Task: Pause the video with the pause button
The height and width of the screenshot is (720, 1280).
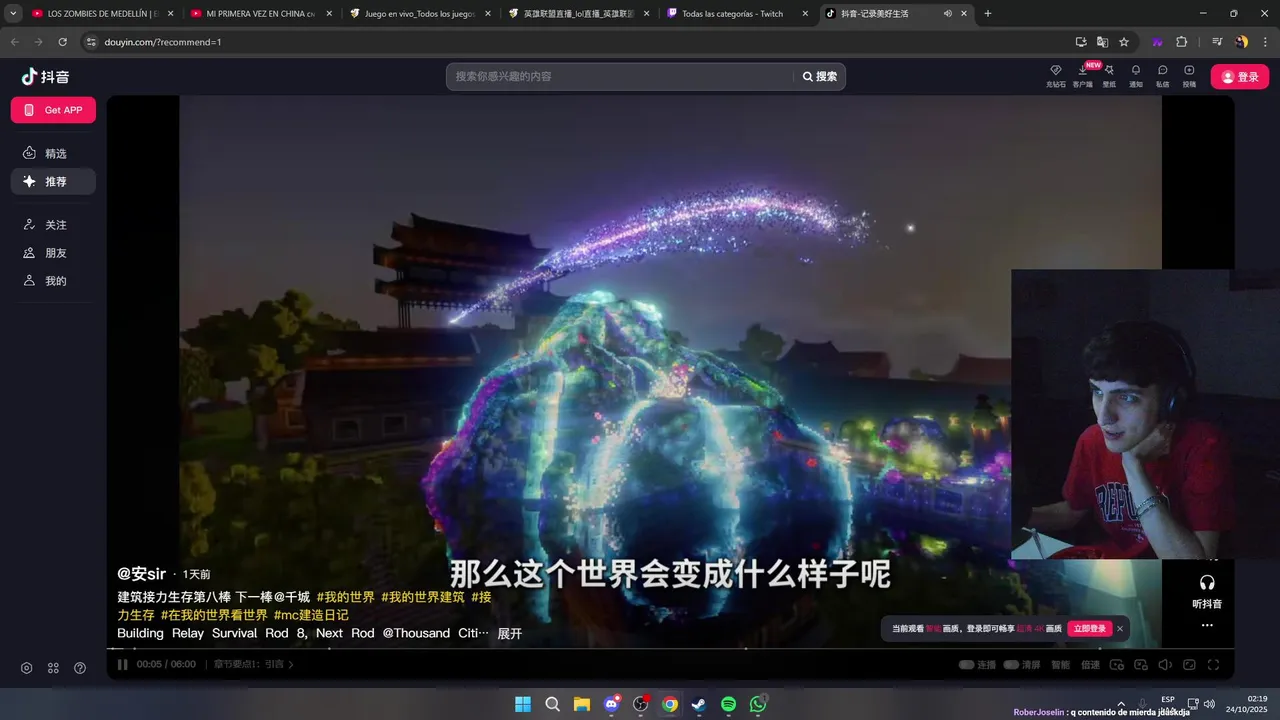Action: 123,664
